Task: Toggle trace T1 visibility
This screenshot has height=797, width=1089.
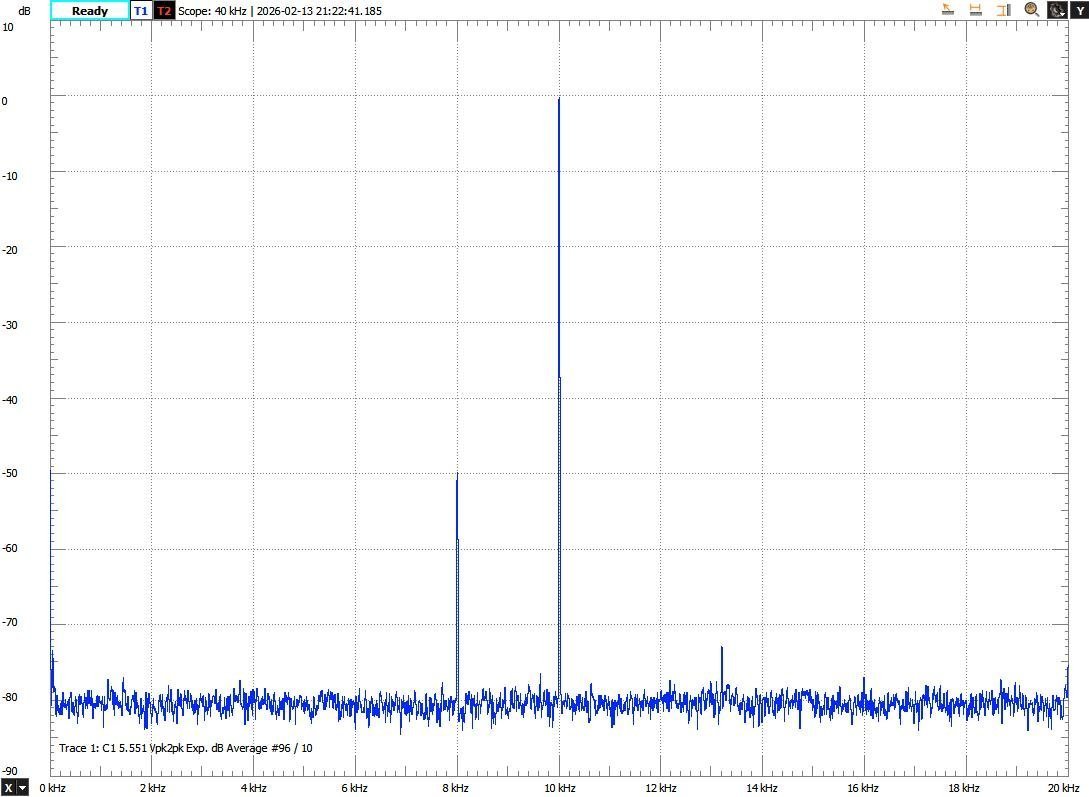Action: (141, 11)
